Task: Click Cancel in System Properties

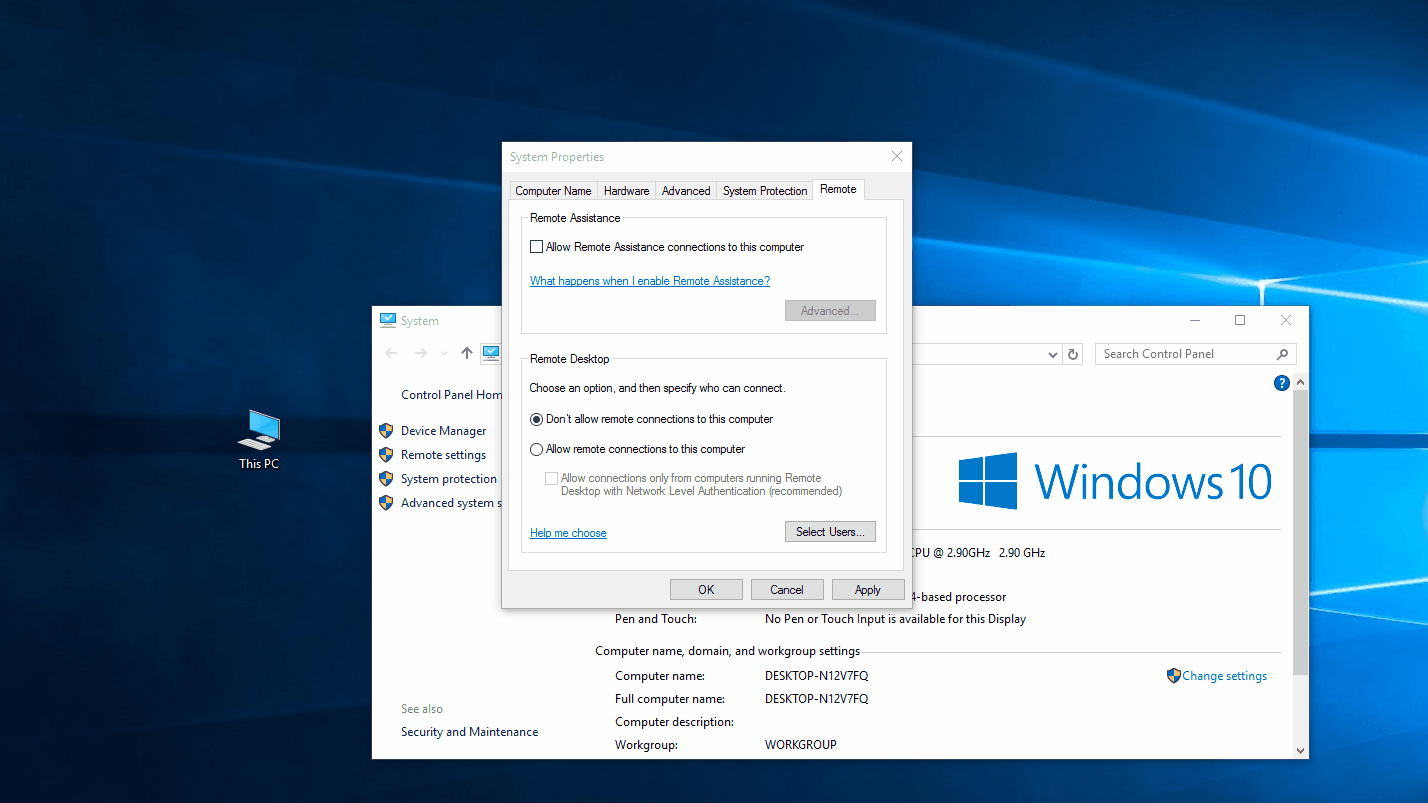Action: (787, 590)
